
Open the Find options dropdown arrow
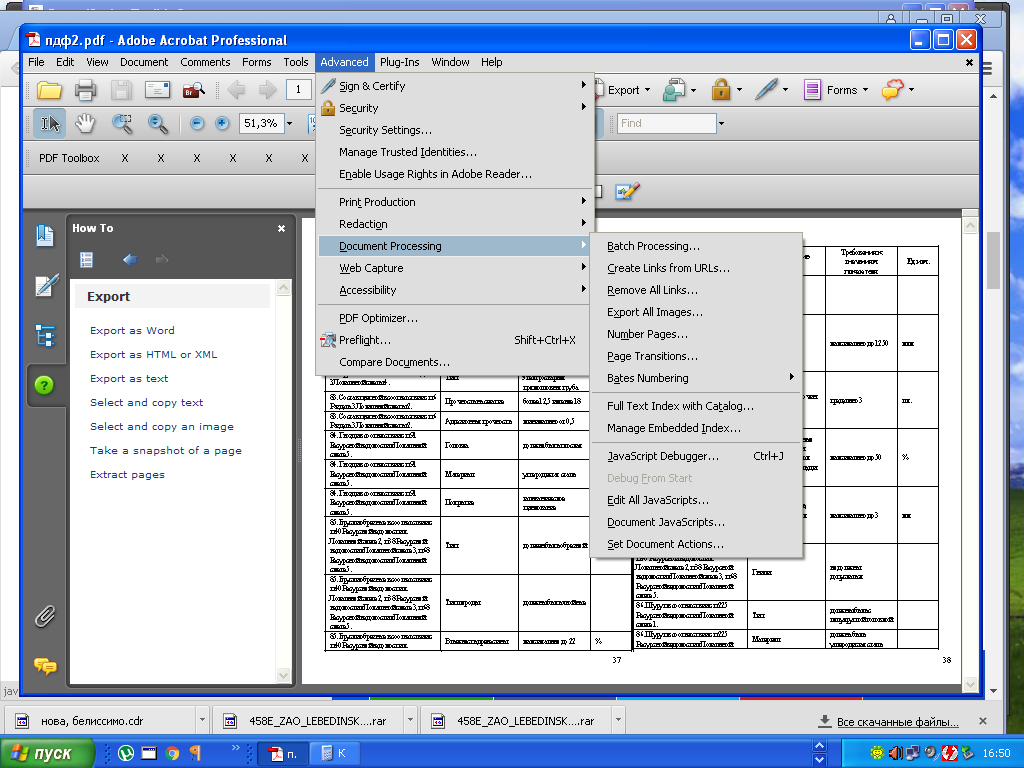722,123
